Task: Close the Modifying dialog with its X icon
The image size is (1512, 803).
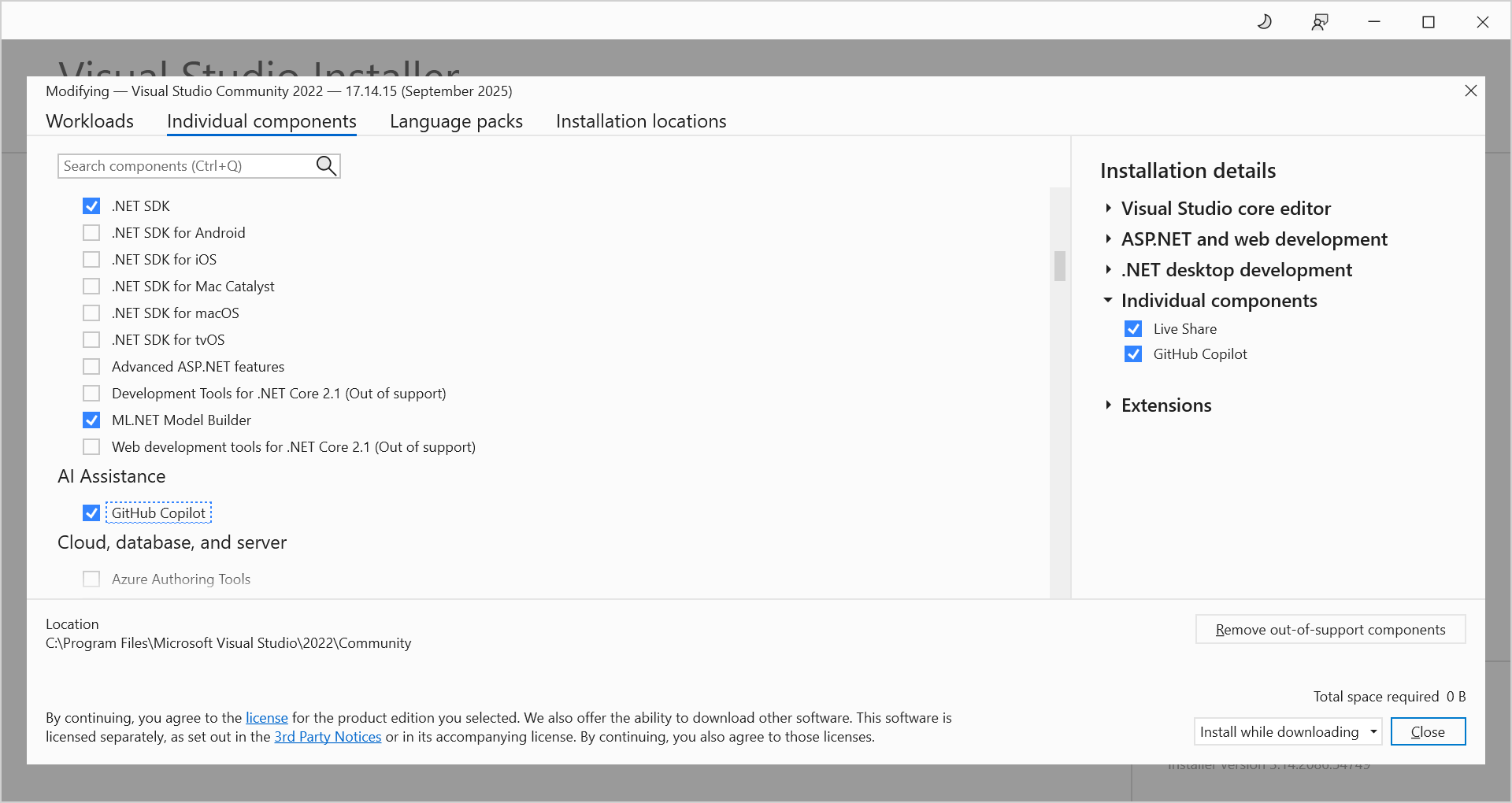Action: pos(1471,91)
